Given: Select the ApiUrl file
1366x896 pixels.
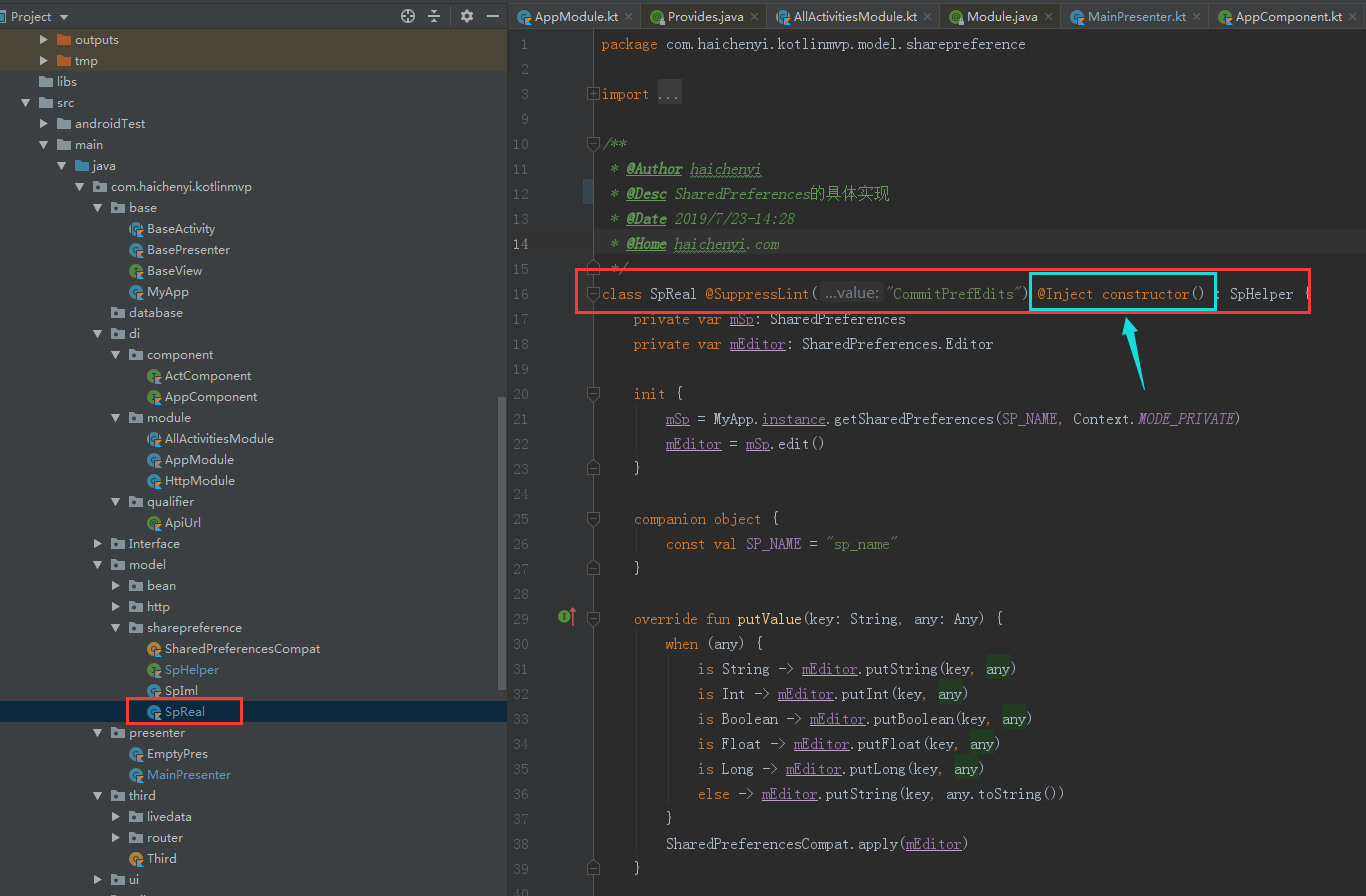Looking at the screenshot, I should pyautogui.click(x=174, y=523).
